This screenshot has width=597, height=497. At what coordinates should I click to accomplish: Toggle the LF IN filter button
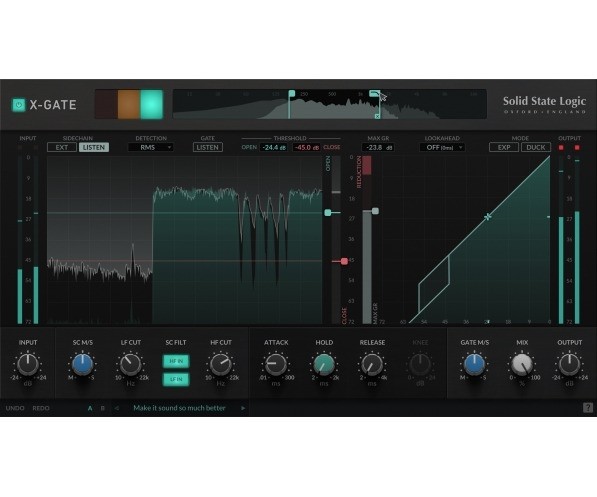tap(176, 379)
